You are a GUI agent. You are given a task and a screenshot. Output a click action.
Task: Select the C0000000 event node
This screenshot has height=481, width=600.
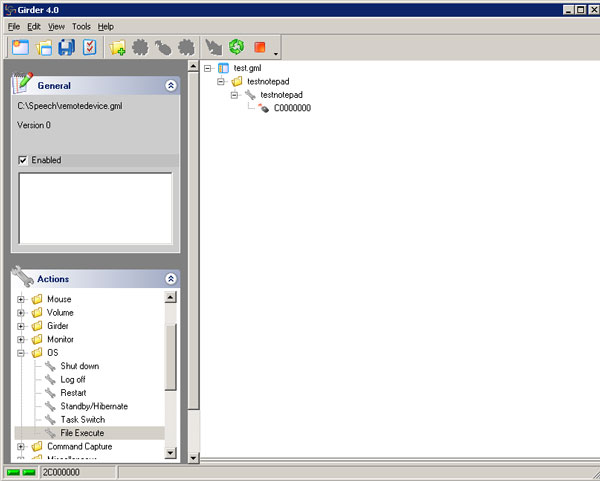(x=292, y=108)
